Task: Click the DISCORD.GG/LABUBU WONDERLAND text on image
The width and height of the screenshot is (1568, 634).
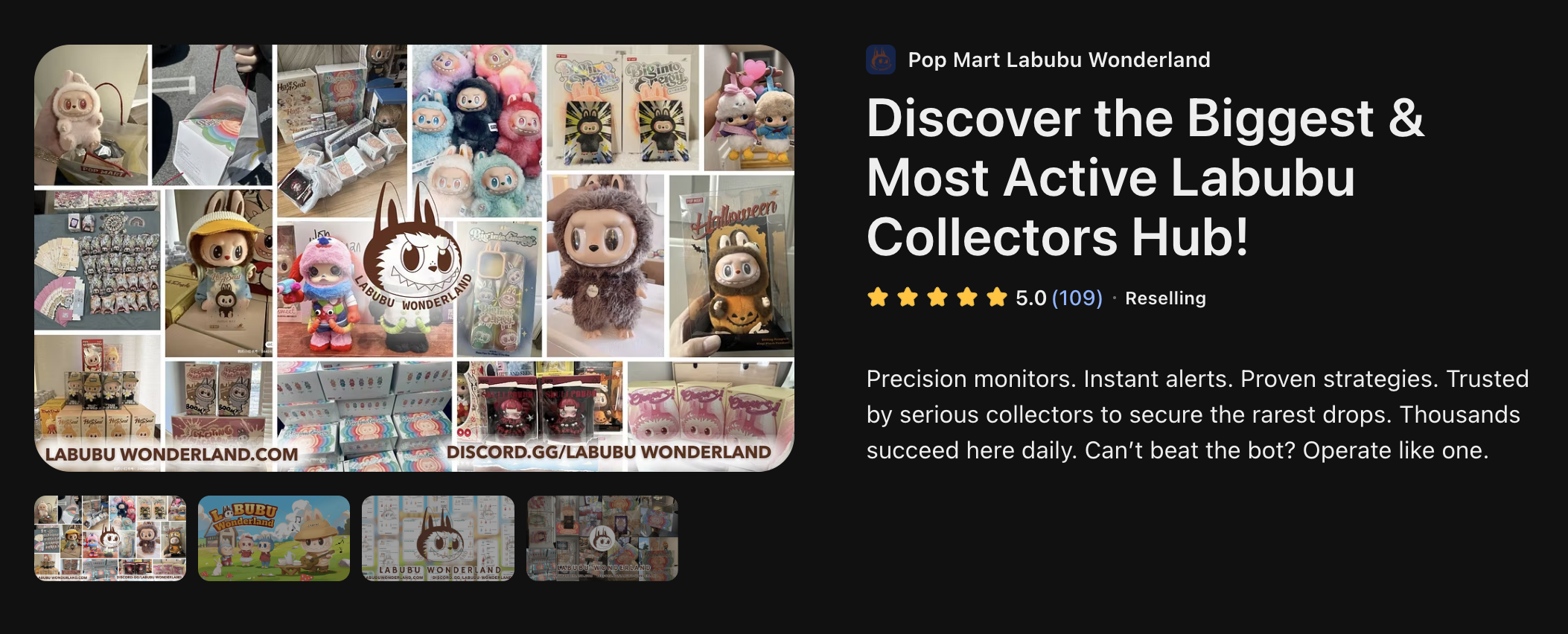Action: [609, 452]
